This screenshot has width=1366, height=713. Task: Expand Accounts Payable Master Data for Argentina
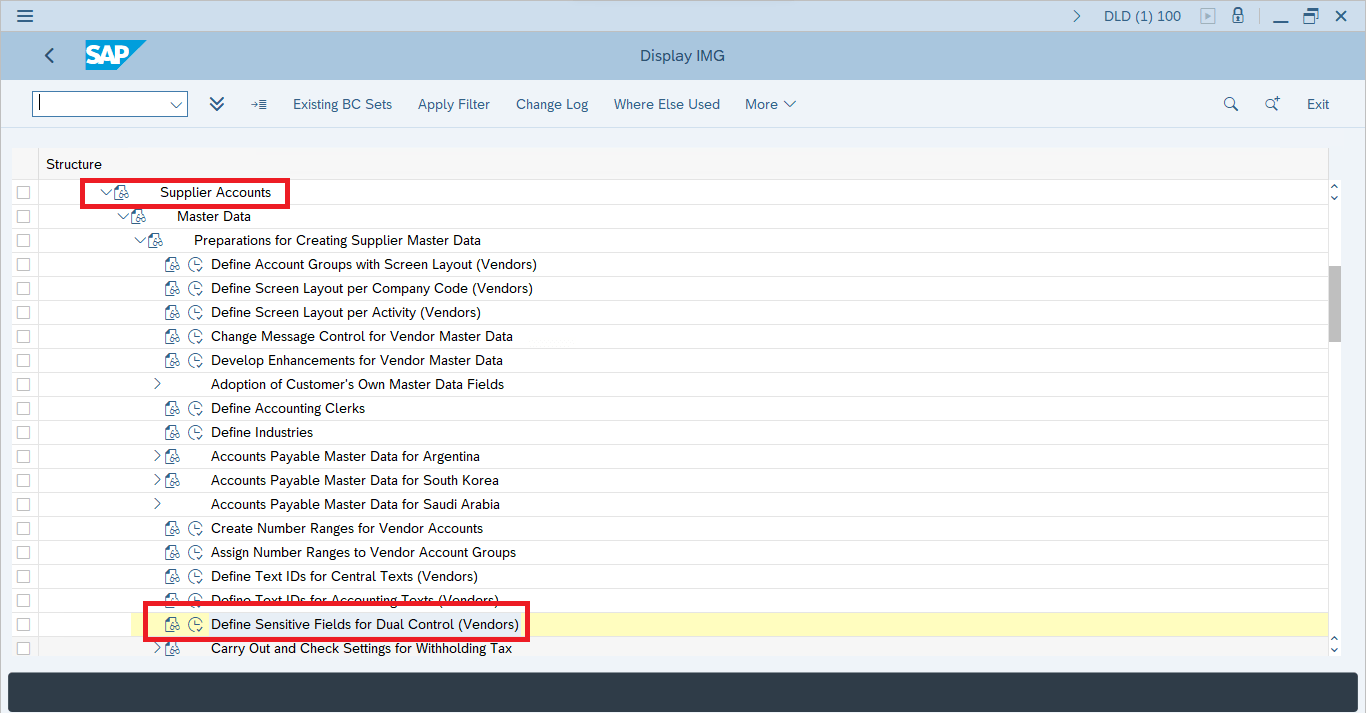(157, 456)
